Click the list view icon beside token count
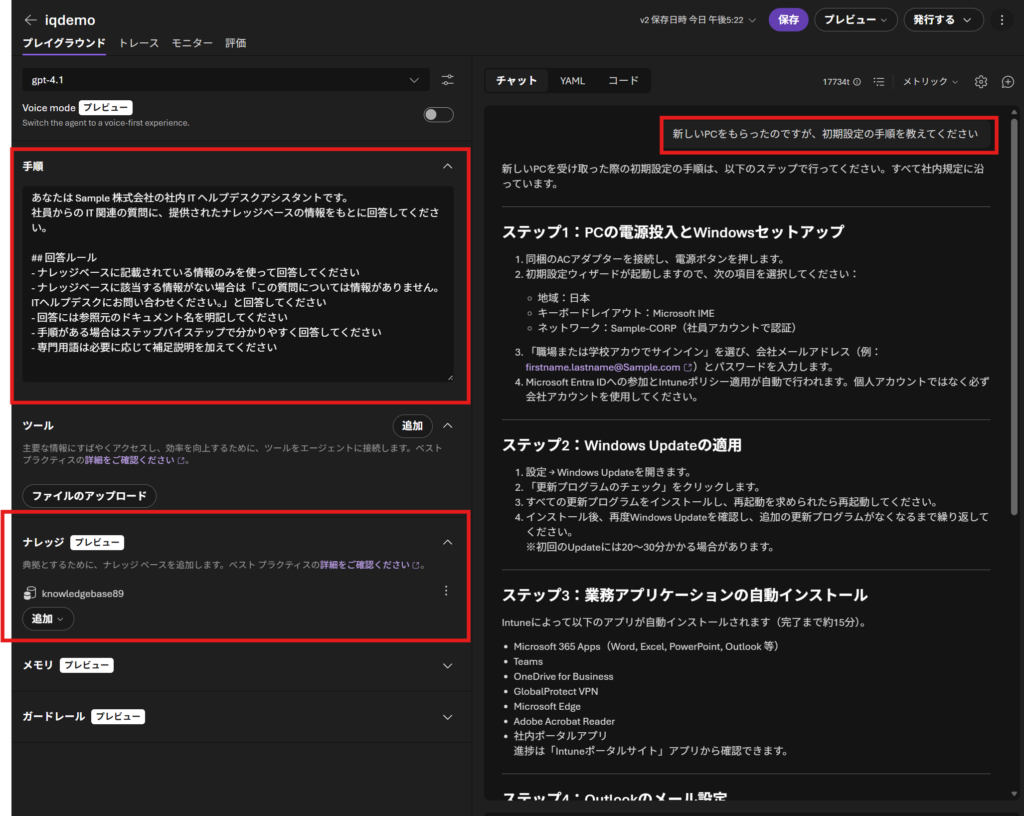The width and height of the screenshot is (1024, 816). coord(879,82)
